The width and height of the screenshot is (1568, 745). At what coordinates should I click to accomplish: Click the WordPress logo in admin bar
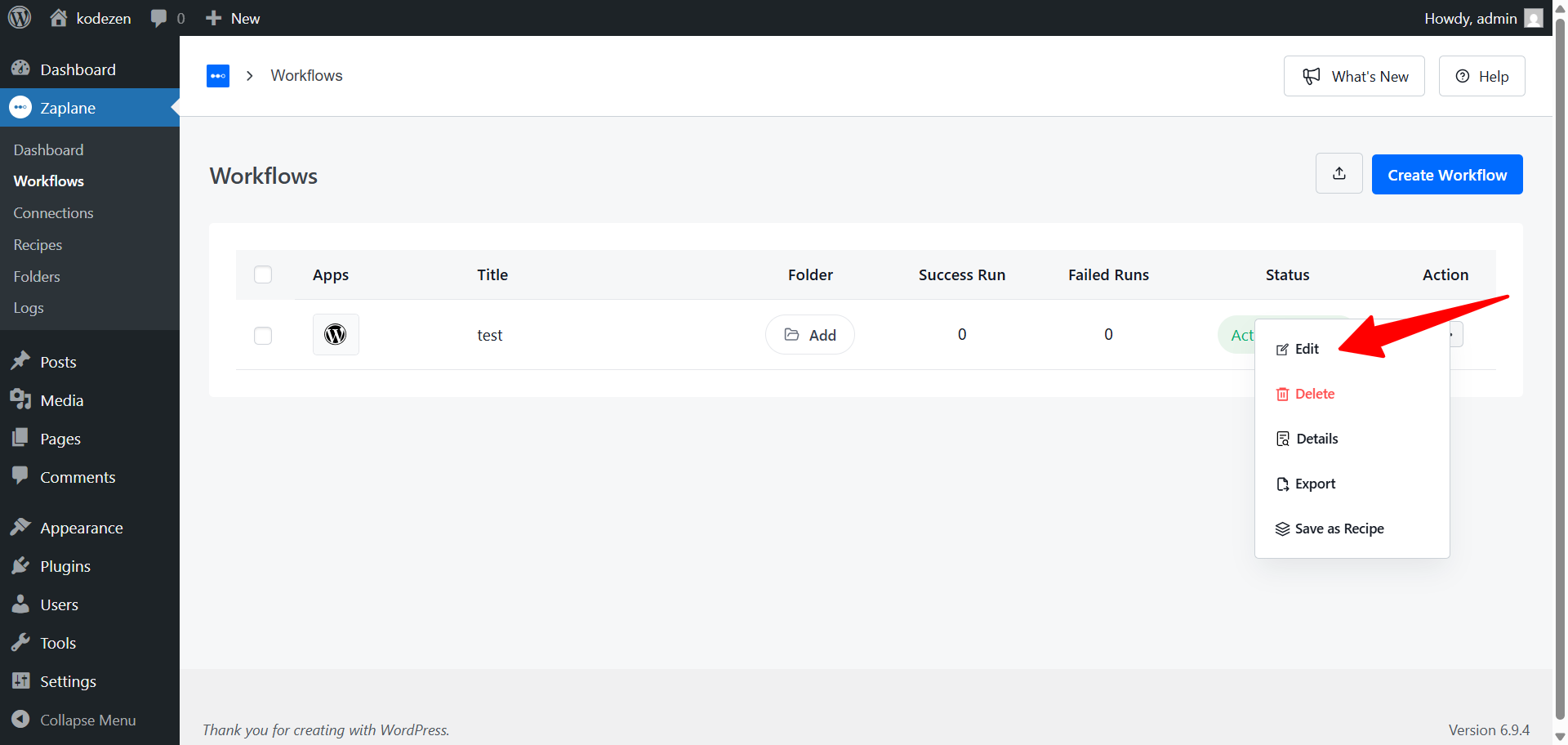[20, 17]
